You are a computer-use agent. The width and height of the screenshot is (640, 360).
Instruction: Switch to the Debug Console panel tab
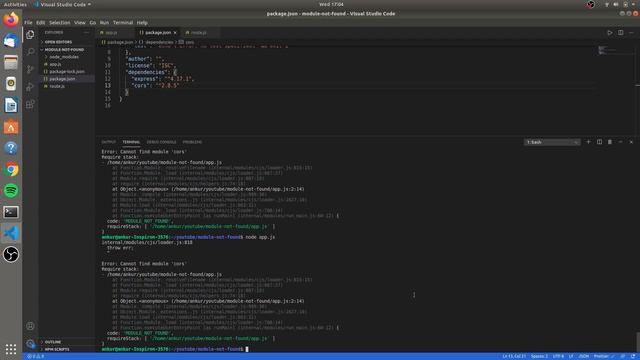click(x=162, y=142)
